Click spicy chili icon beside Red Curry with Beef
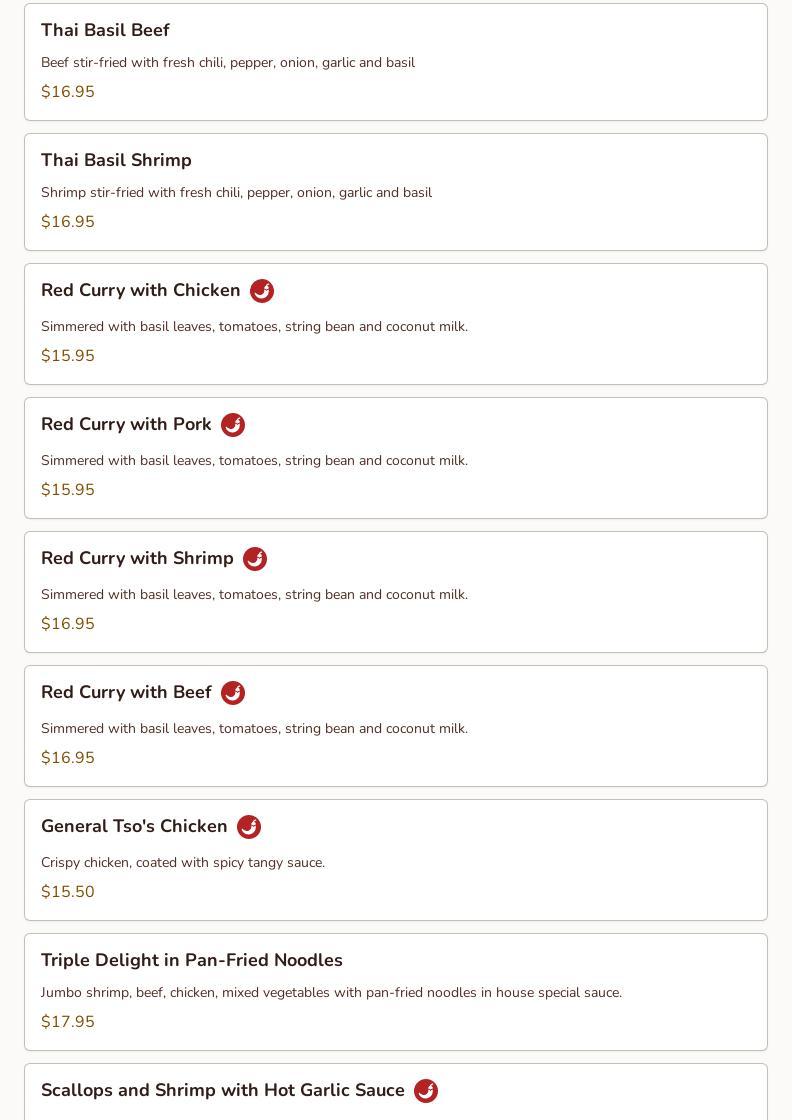 (233, 693)
